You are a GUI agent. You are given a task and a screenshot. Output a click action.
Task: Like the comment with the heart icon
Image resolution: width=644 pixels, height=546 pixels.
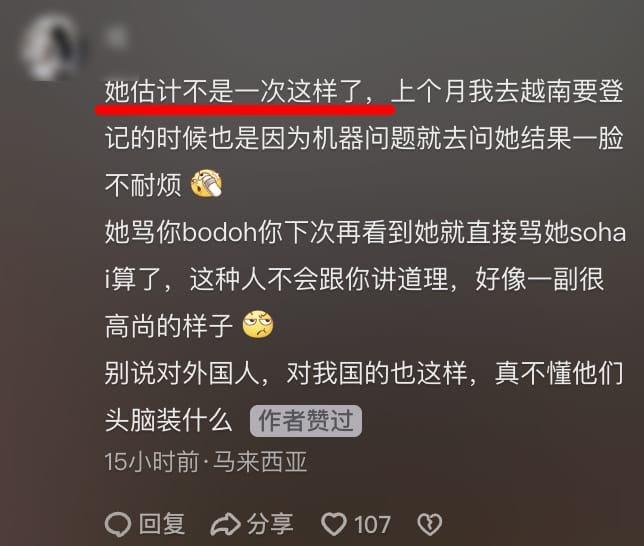(x=334, y=525)
